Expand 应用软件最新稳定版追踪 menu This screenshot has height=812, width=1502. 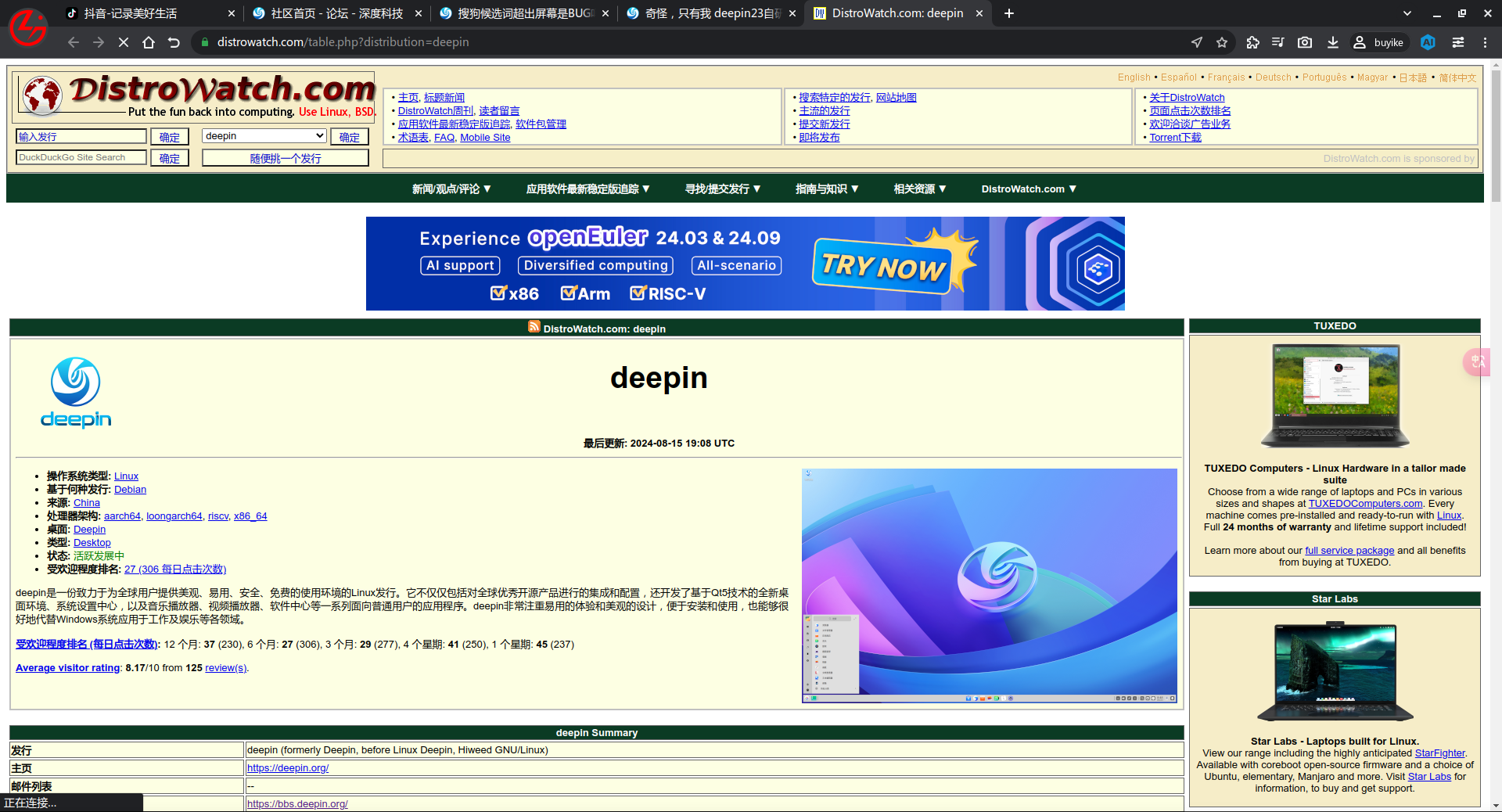(x=588, y=189)
